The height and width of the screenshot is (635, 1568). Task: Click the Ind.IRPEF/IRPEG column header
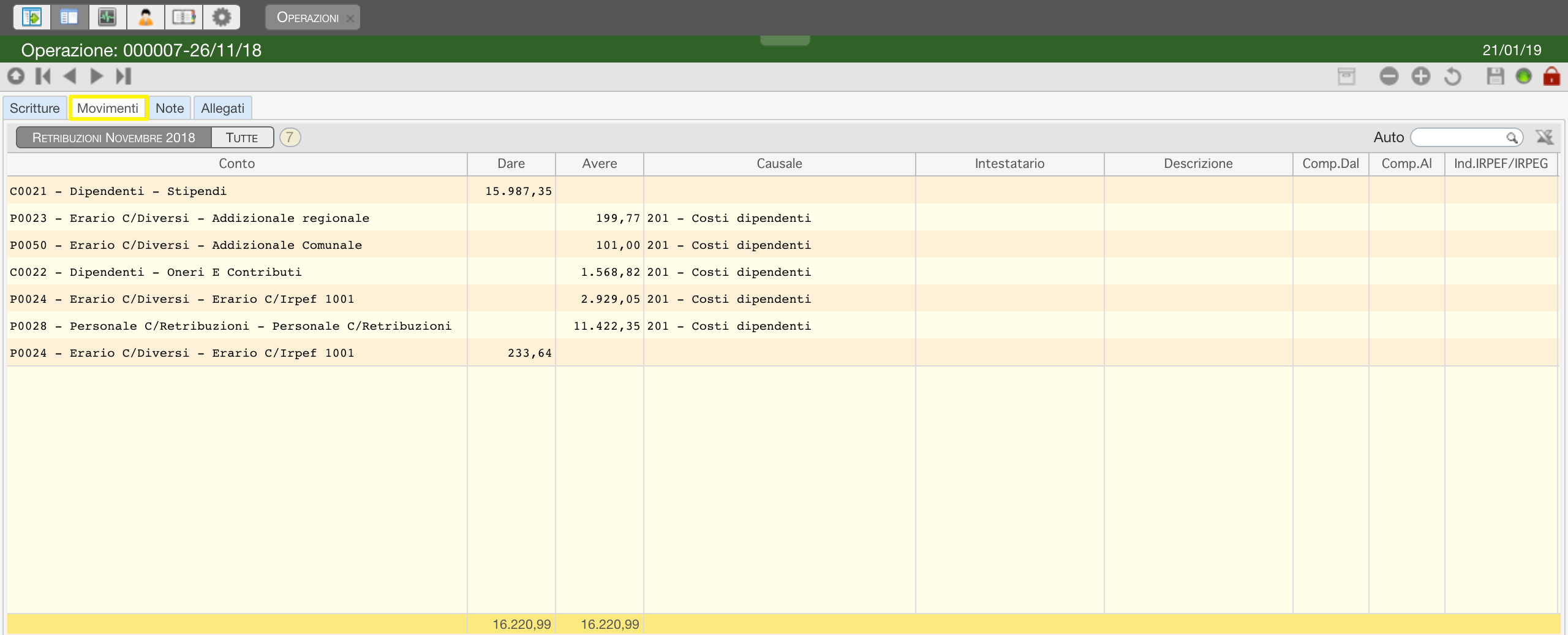coord(1501,164)
